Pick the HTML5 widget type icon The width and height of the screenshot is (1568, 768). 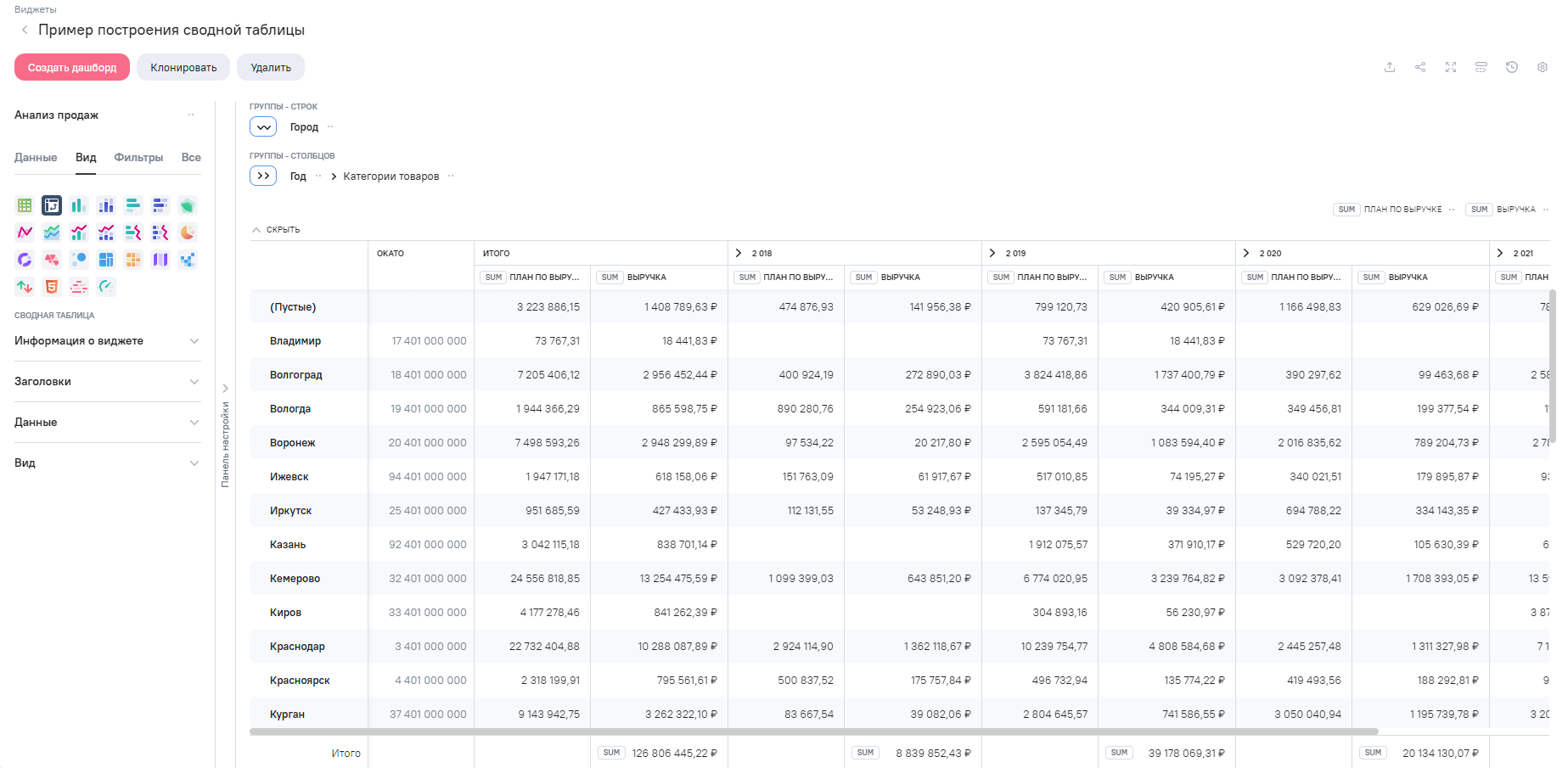pos(52,287)
